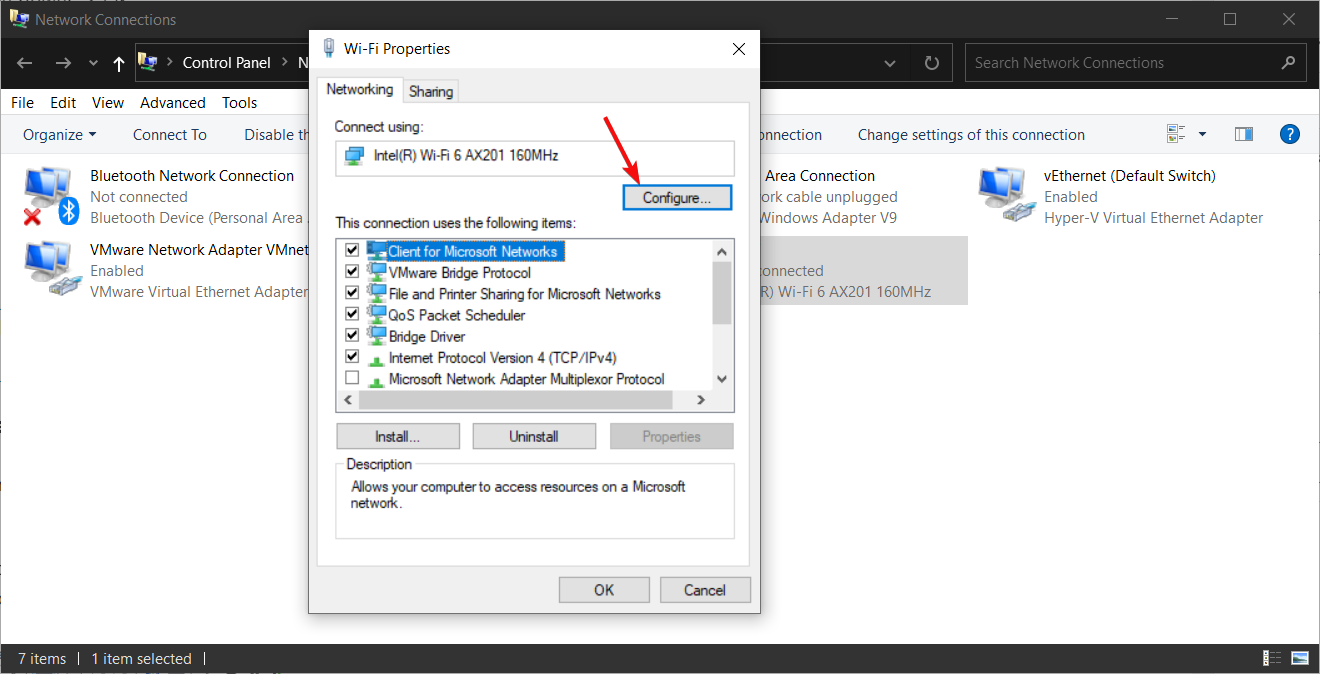Click the Install button
Image resolution: width=1320 pixels, height=674 pixels.
click(398, 436)
